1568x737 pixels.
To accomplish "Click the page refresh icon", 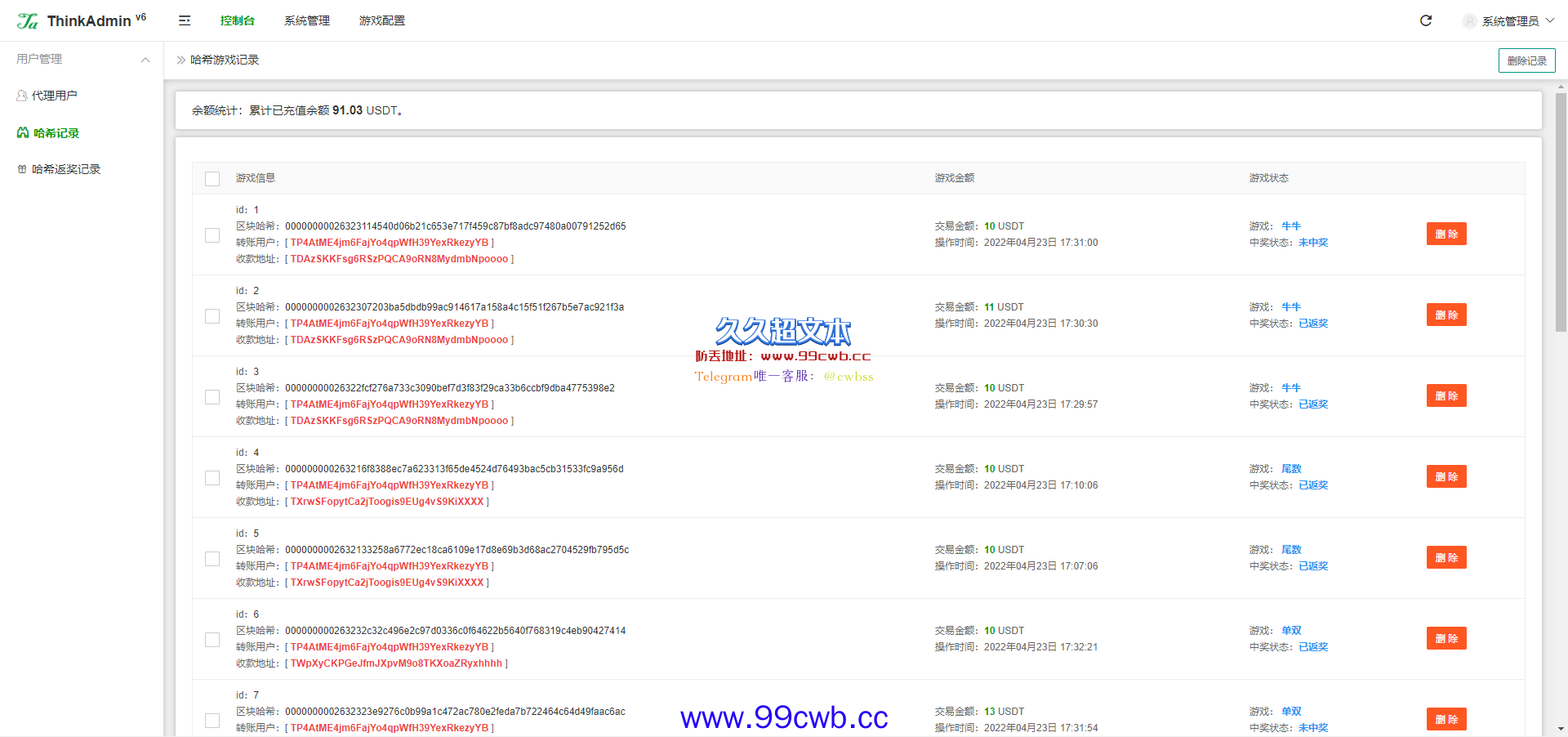I will pos(1426,20).
